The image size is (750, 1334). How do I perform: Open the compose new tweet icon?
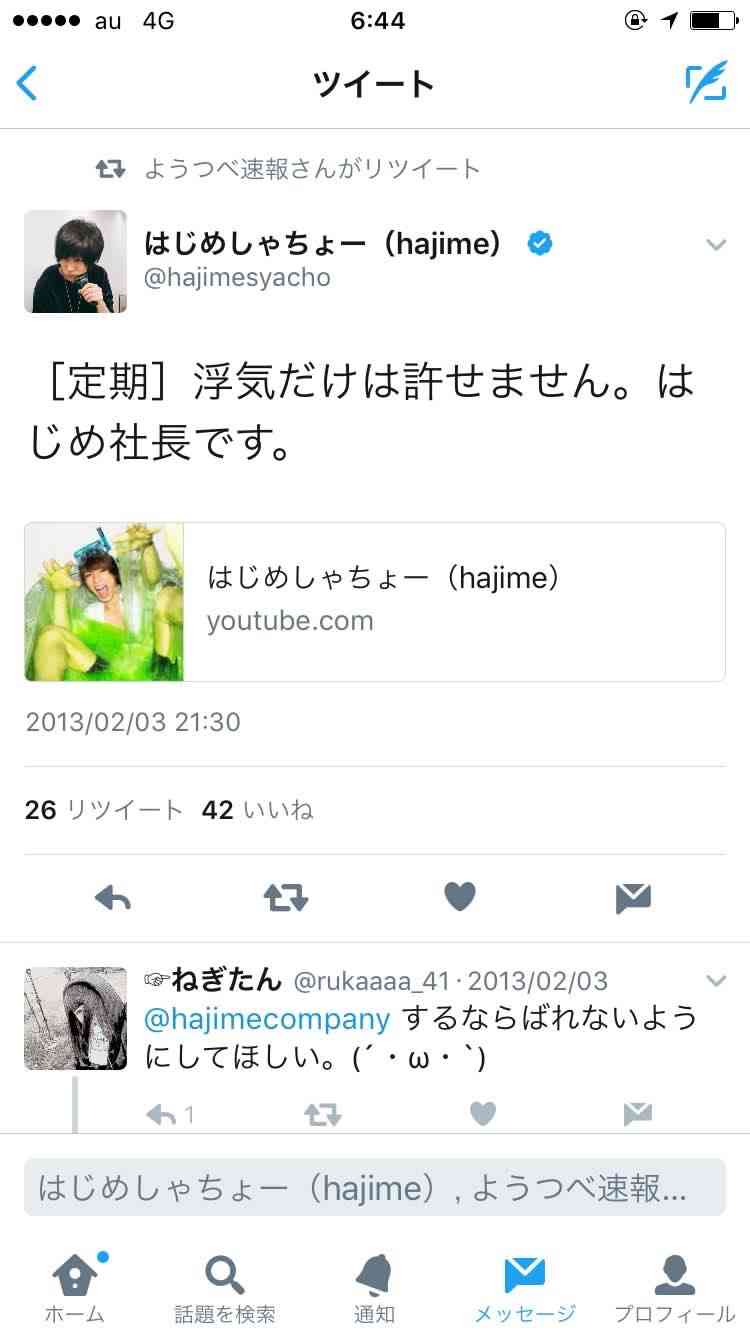706,83
